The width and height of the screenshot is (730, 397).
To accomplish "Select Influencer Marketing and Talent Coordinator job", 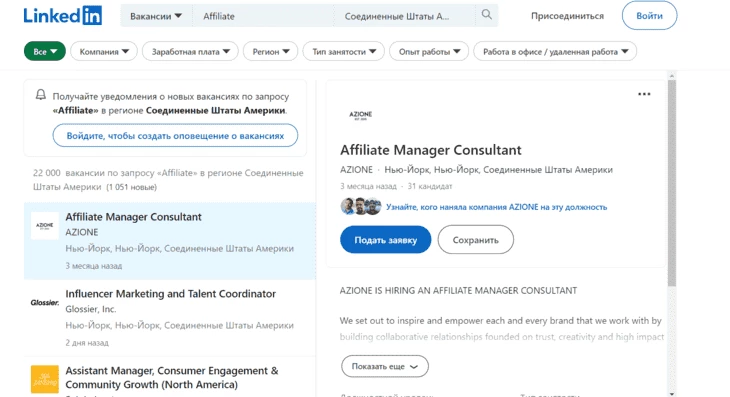I will (169, 318).
